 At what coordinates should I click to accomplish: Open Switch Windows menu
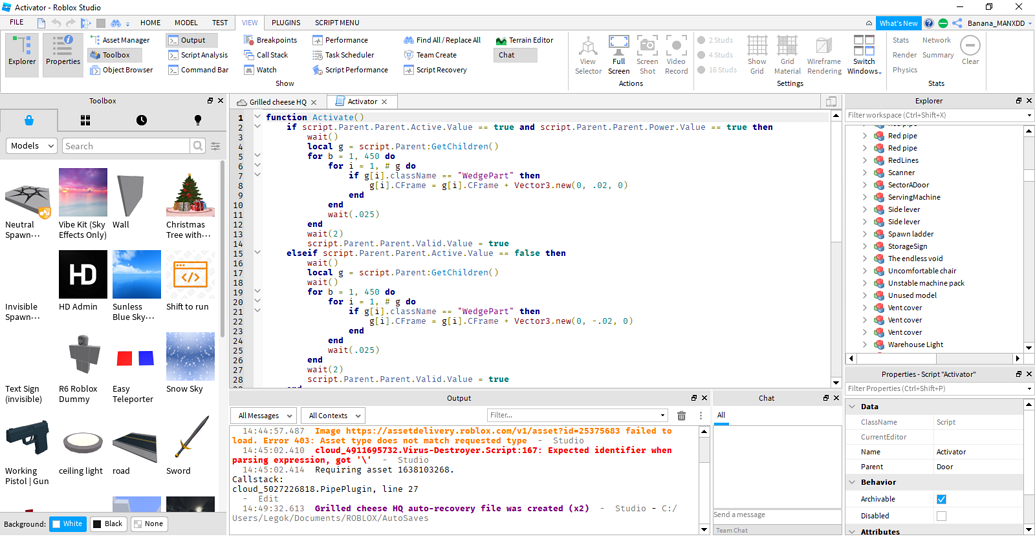coord(864,54)
